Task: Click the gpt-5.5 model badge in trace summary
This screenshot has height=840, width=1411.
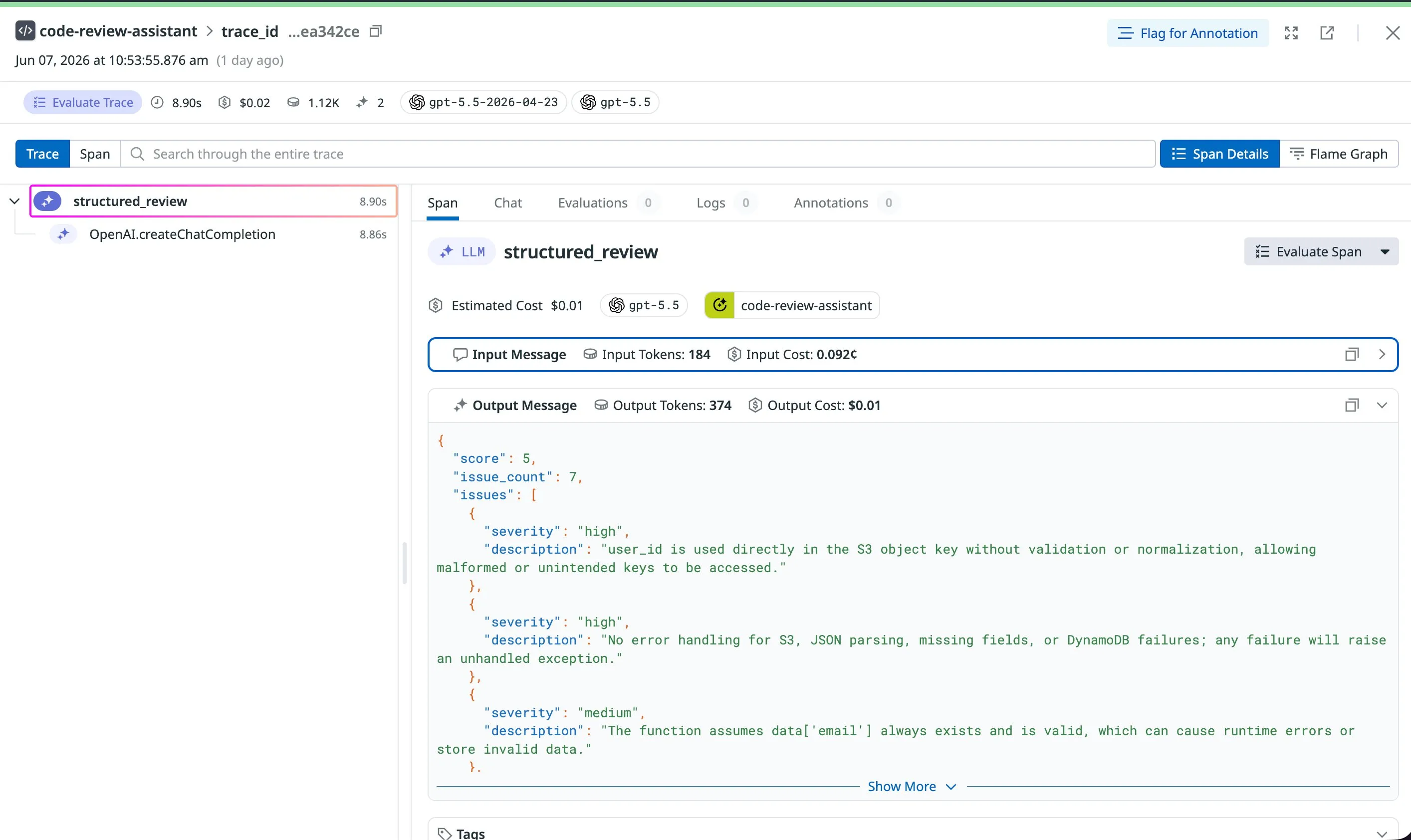Action: [x=615, y=102]
